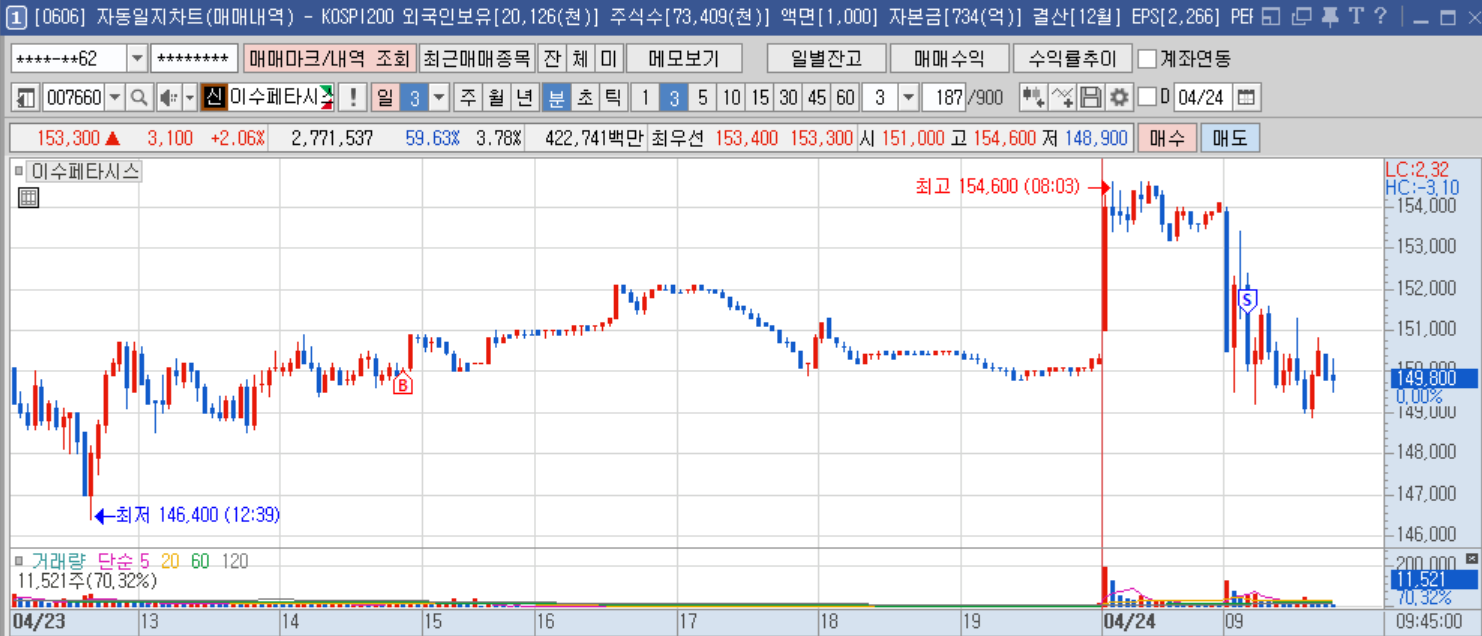Click the exclamation mark info icon

click(x=352, y=98)
